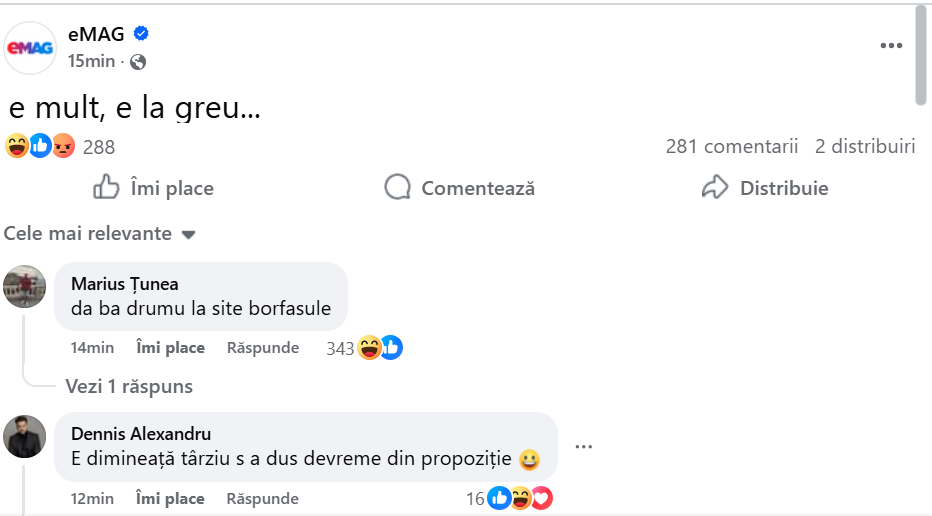932x516 pixels.
Task: Open the Cele mai relevante sorting dropdown
Action: click(x=99, y=234)
